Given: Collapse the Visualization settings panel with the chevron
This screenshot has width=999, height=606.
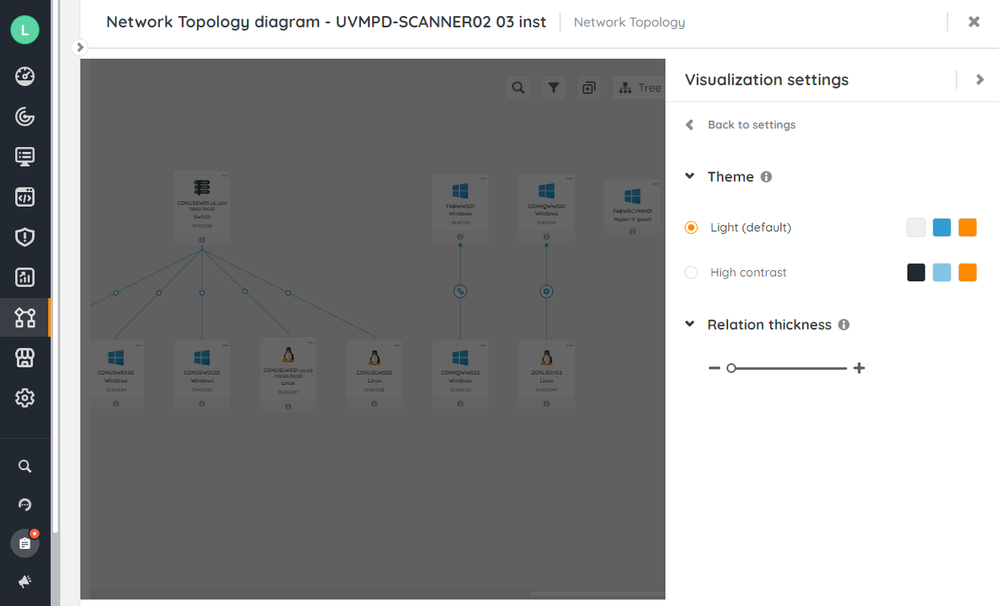Looking at the screenshot, I should (980, 79).
